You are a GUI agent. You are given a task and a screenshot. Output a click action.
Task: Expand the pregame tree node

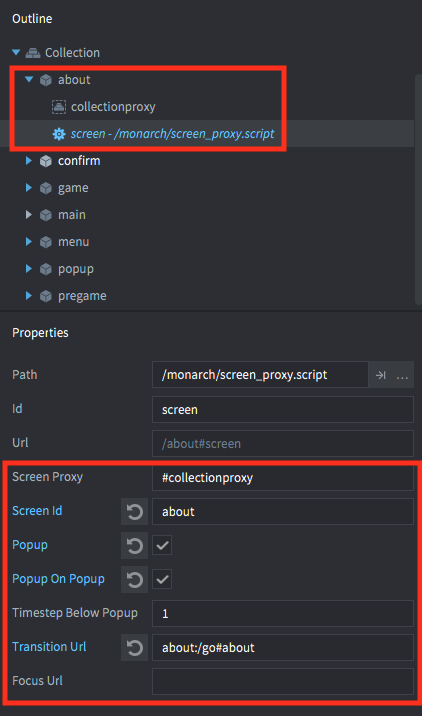click(29, 296)
